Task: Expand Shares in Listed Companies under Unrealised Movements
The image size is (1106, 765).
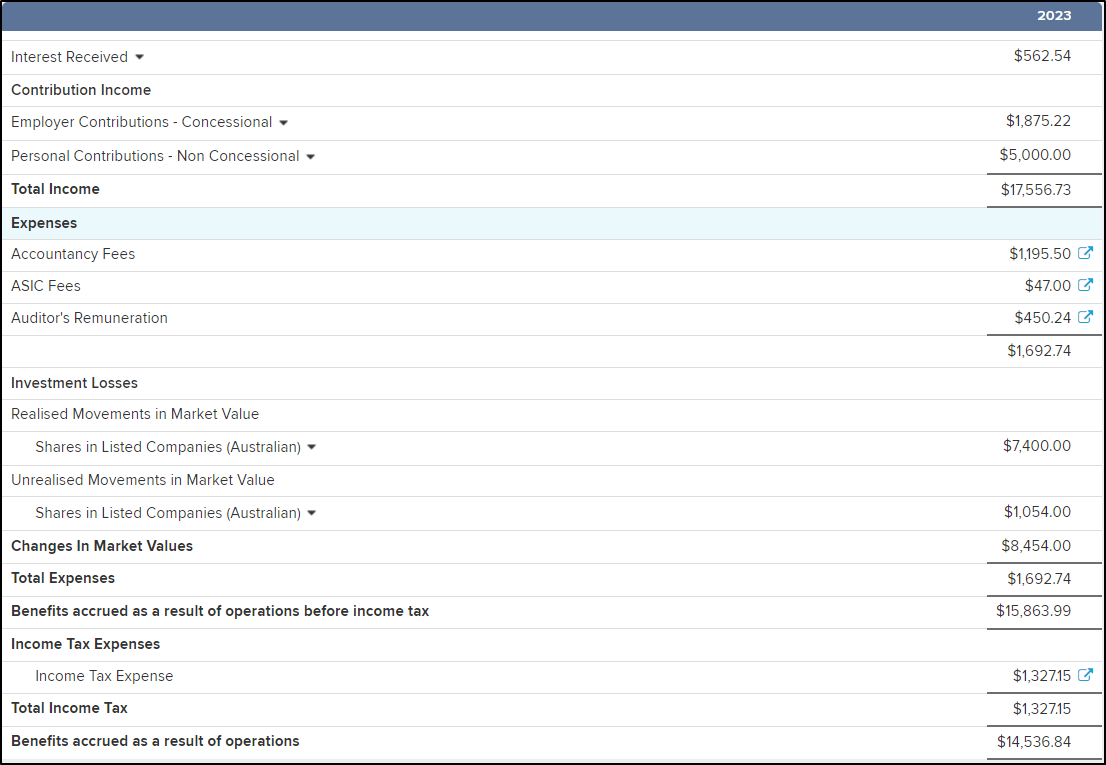Action: pos(312,512)
